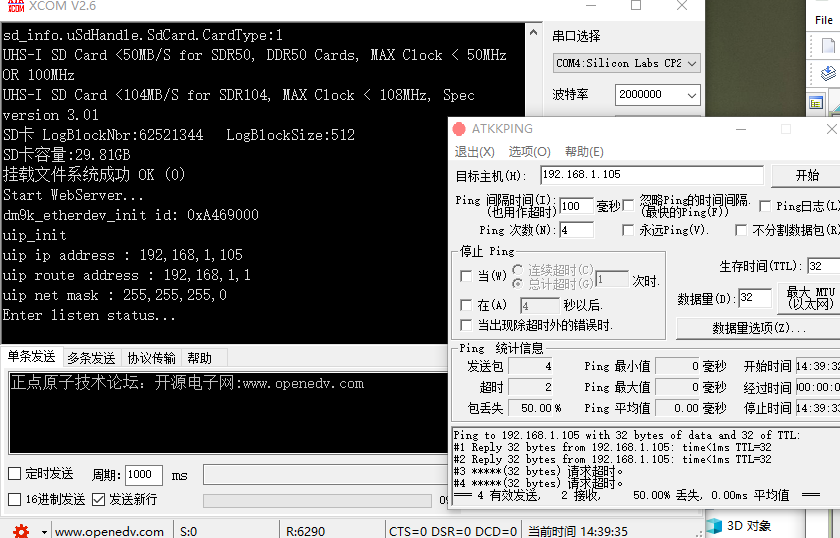This screenshot has width=840, height=538.
Task: Click the red ATKKPING app icon
Action: click(459, 129)
